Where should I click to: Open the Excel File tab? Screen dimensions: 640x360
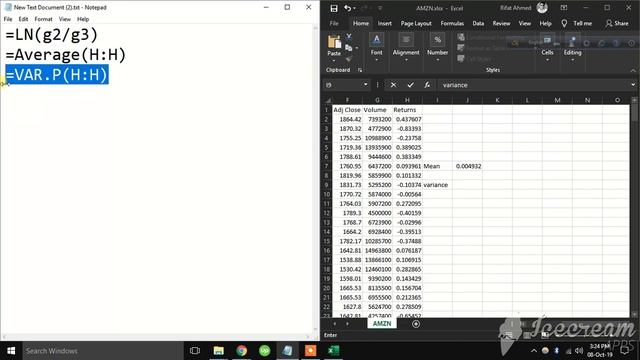334,23
